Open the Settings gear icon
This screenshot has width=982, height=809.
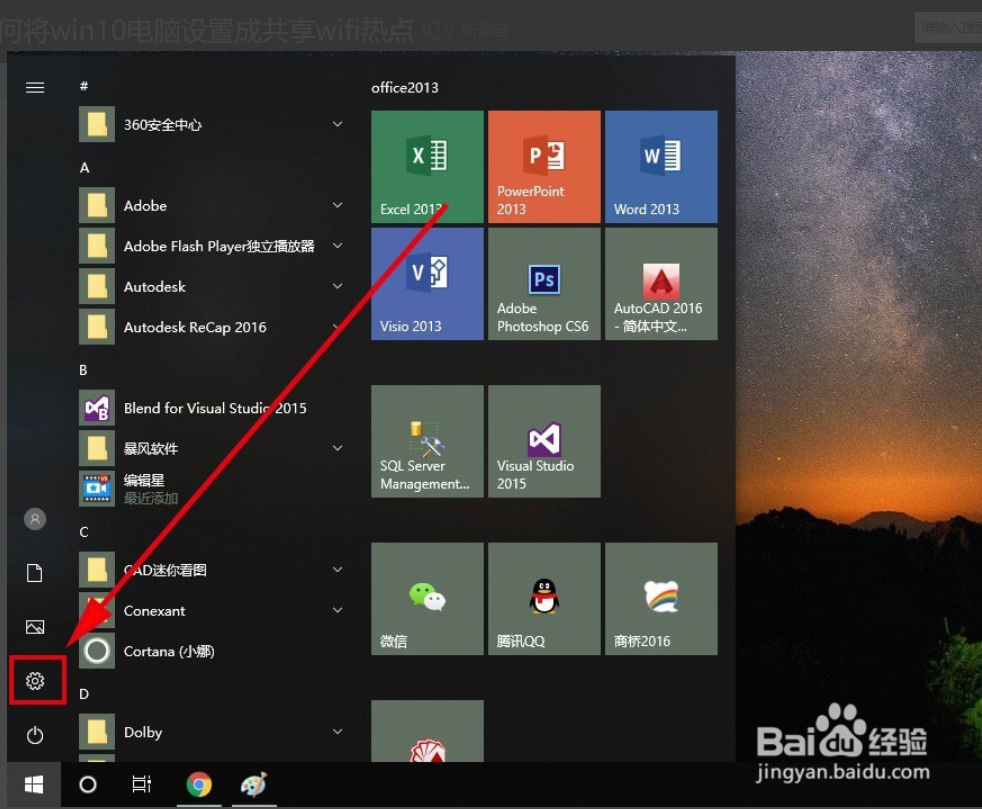[35, 681]
